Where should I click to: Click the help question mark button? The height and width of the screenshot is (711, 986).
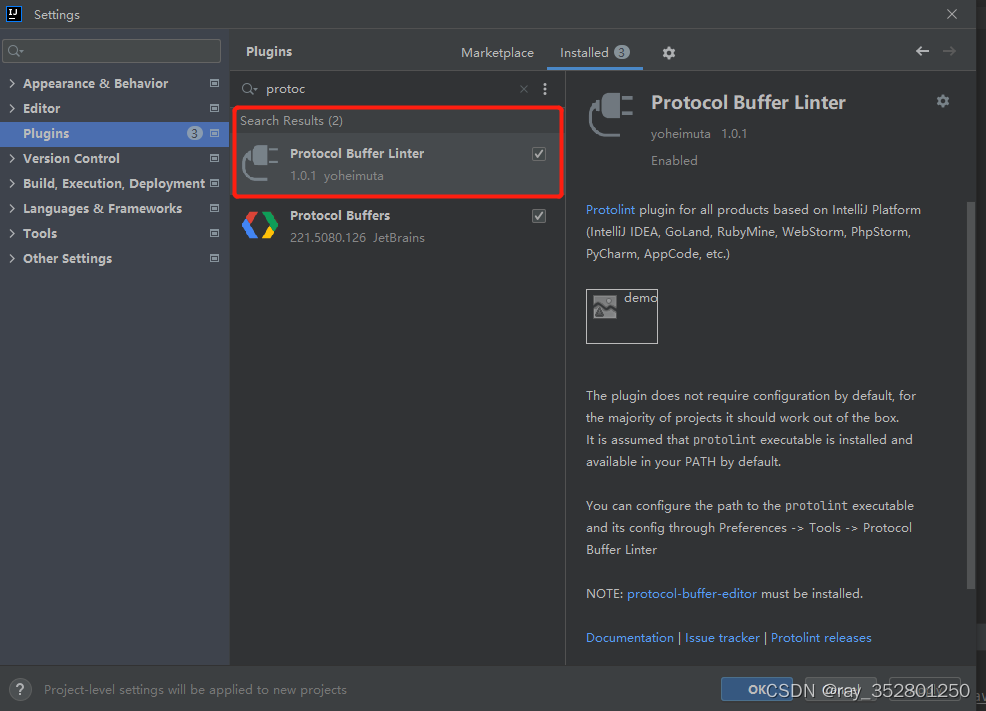20,690
